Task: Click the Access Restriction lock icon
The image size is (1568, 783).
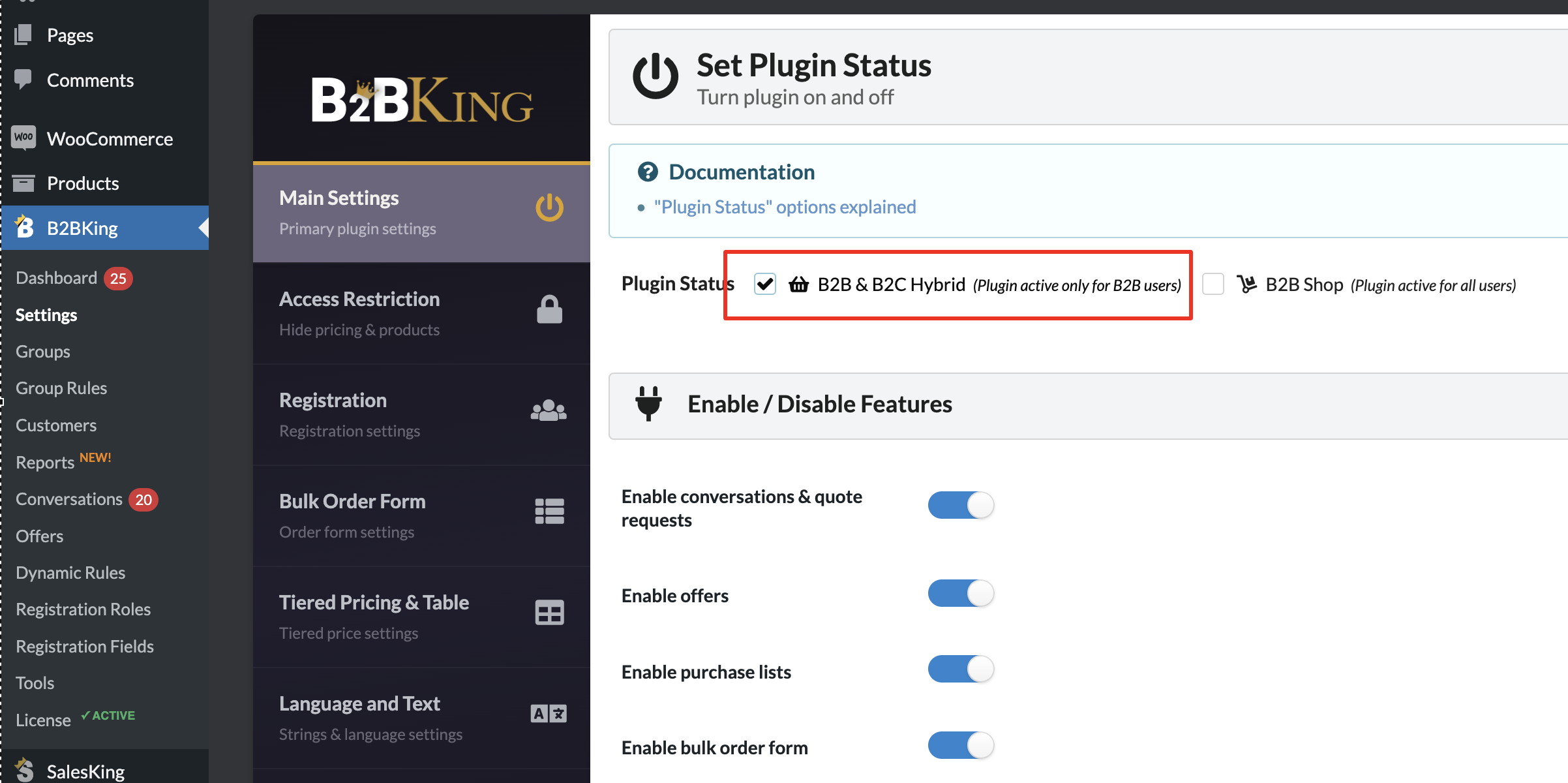Action: click(549, 309)
